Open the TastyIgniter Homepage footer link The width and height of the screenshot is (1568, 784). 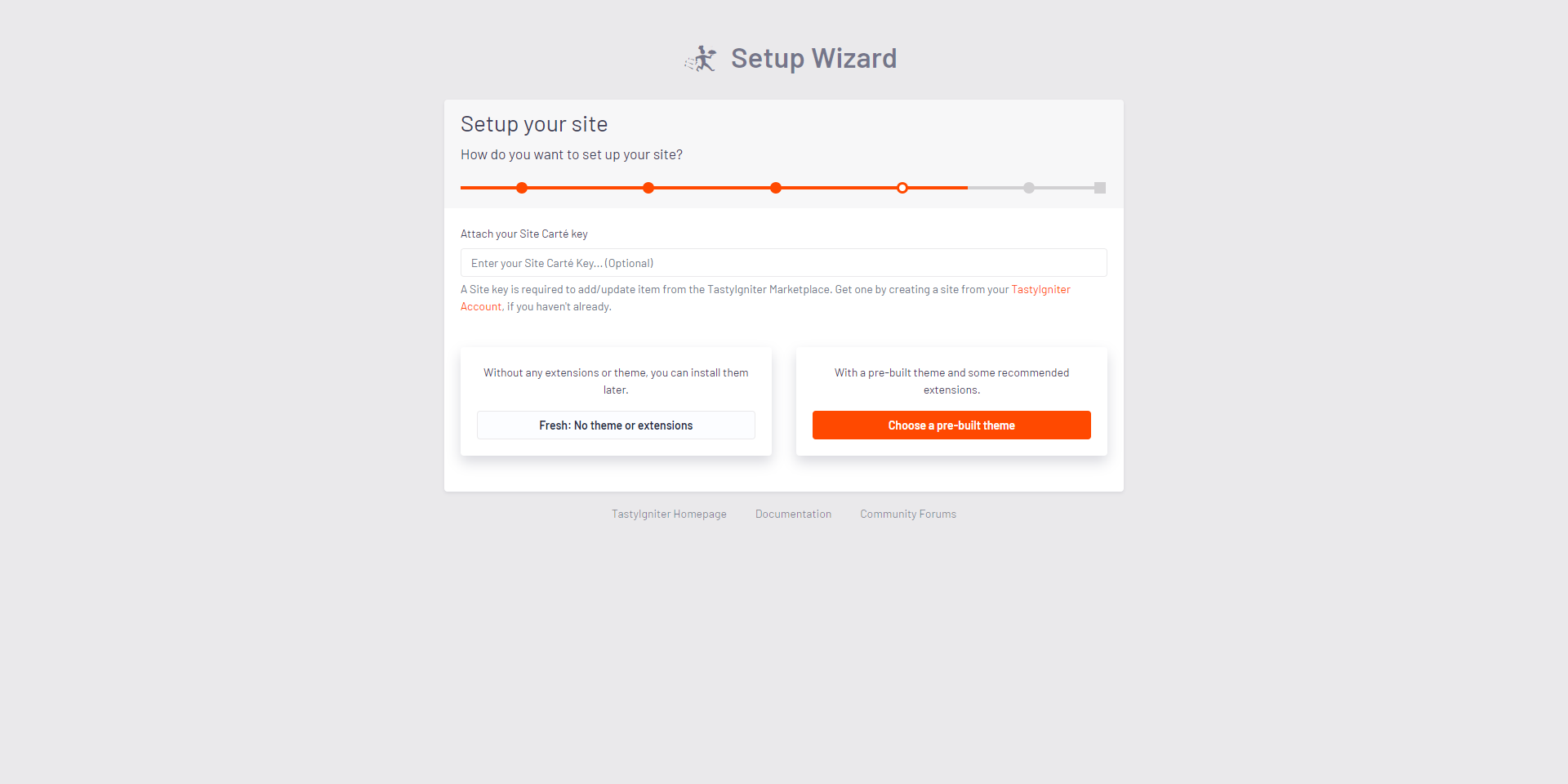pyautogui.click(x=669, y=514)
